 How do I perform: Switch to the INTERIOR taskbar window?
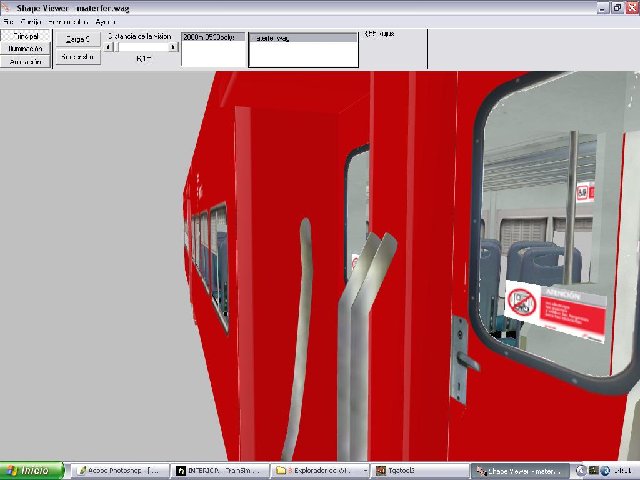pyautogui.click(x=219, y=470)
